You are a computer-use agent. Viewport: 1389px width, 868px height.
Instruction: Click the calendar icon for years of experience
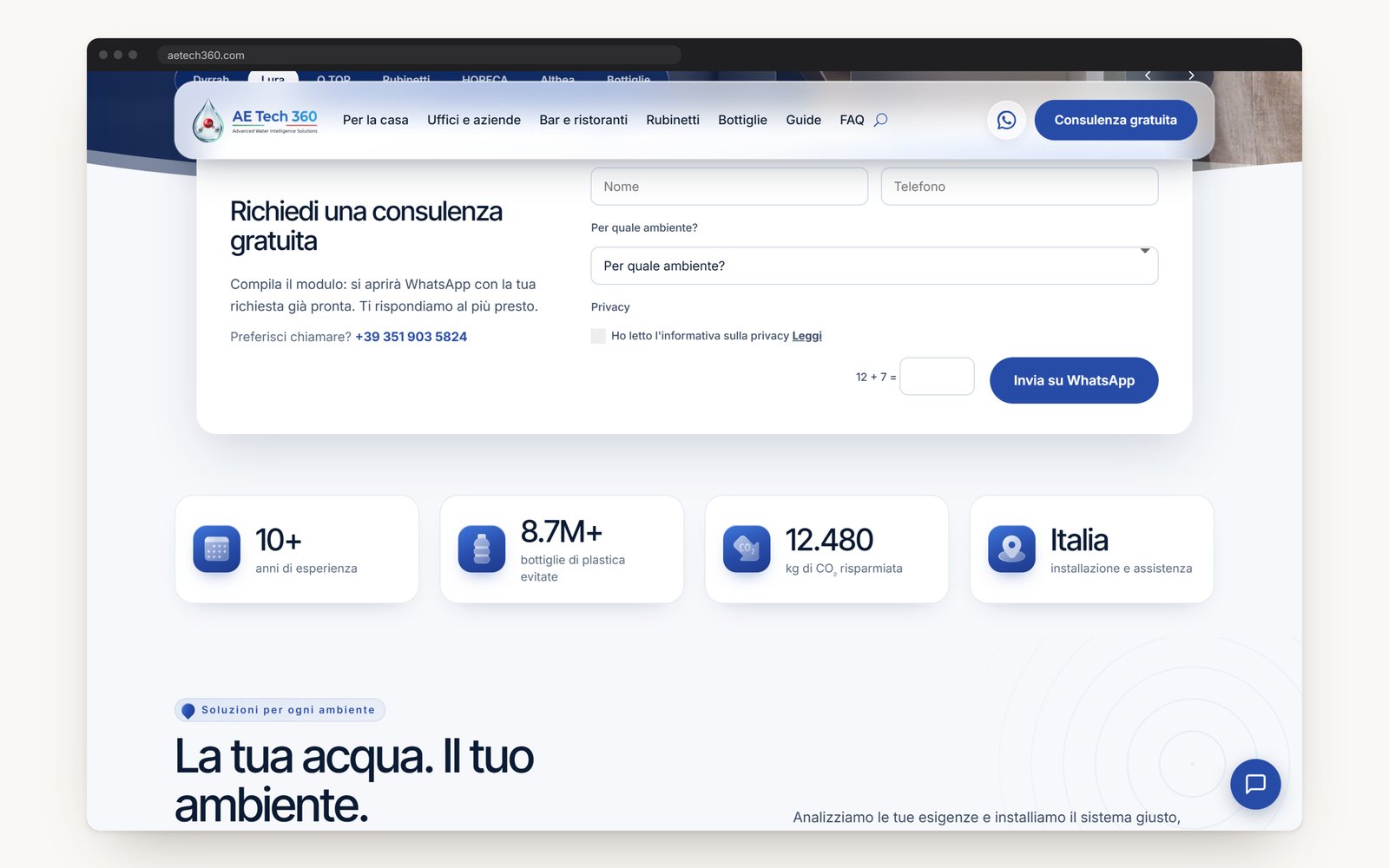click(216, 549)
